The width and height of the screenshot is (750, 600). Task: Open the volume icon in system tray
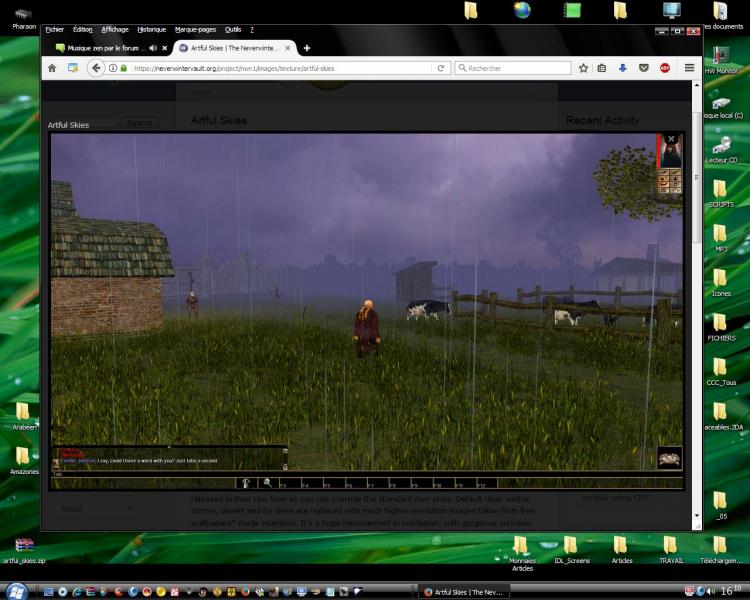point(711,591)
